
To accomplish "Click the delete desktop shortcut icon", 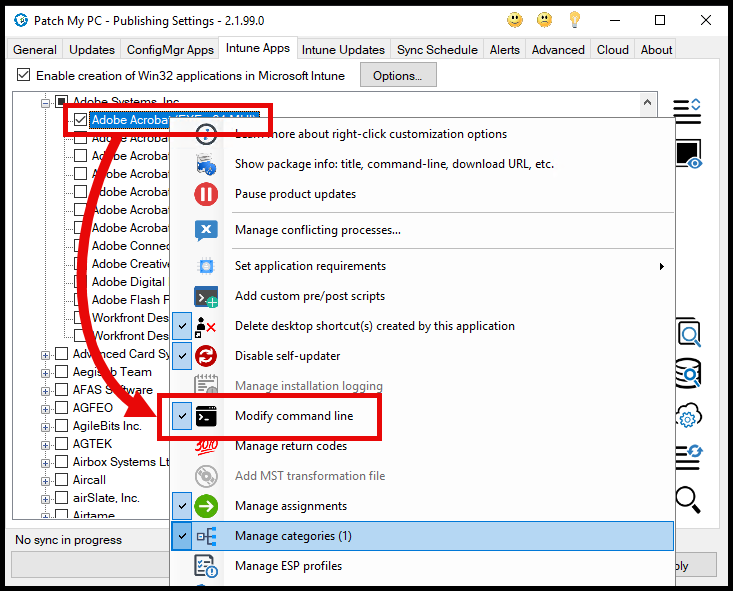I will pyautogui.click(x=206, y=326).
